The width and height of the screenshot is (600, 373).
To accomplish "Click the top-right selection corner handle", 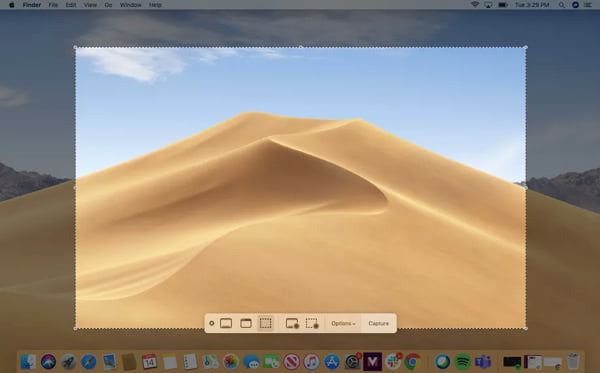I will (526, 47).
